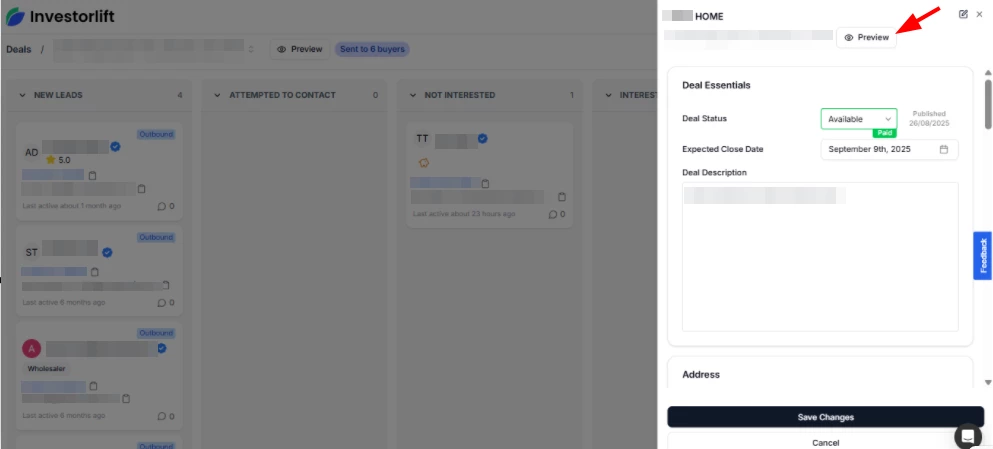Image resolution: width=993 pixels, height=449 pixels.
Task: Click the scrollbar thumb in the deal panel
Action: pyautogui.click(x=987, y=104)
